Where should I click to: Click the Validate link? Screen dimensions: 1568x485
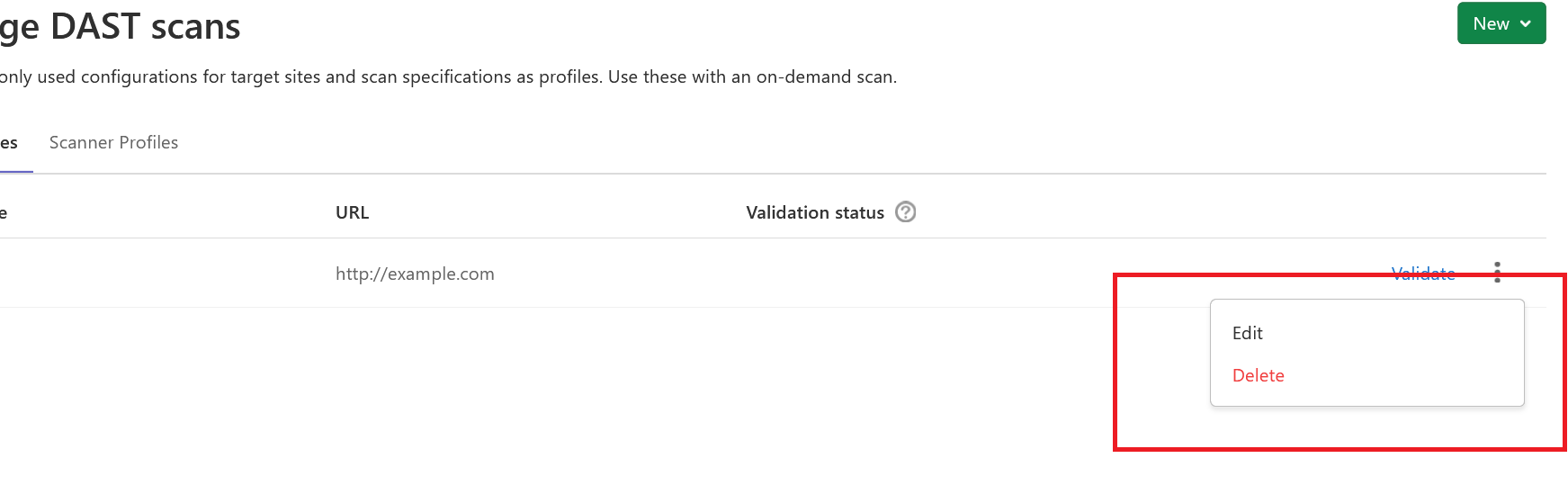pos(1422,274)
